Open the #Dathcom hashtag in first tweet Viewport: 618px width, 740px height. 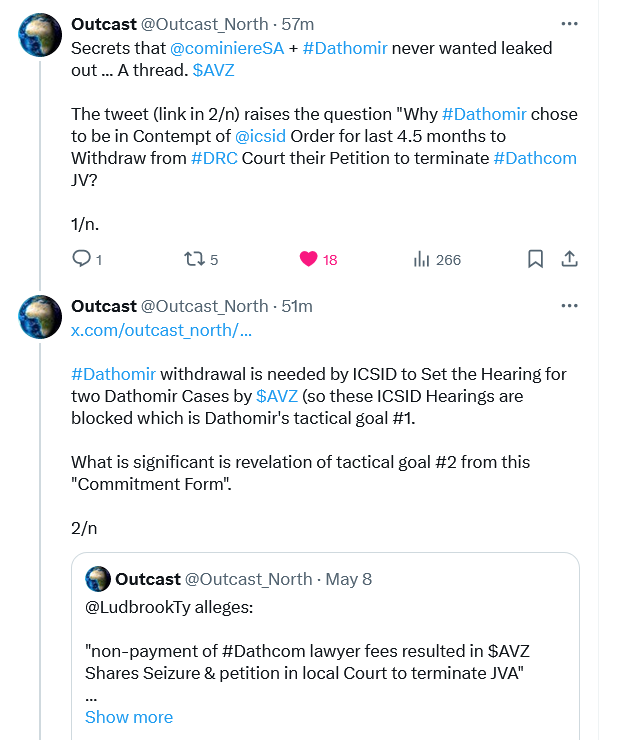[x=535, y=158]
